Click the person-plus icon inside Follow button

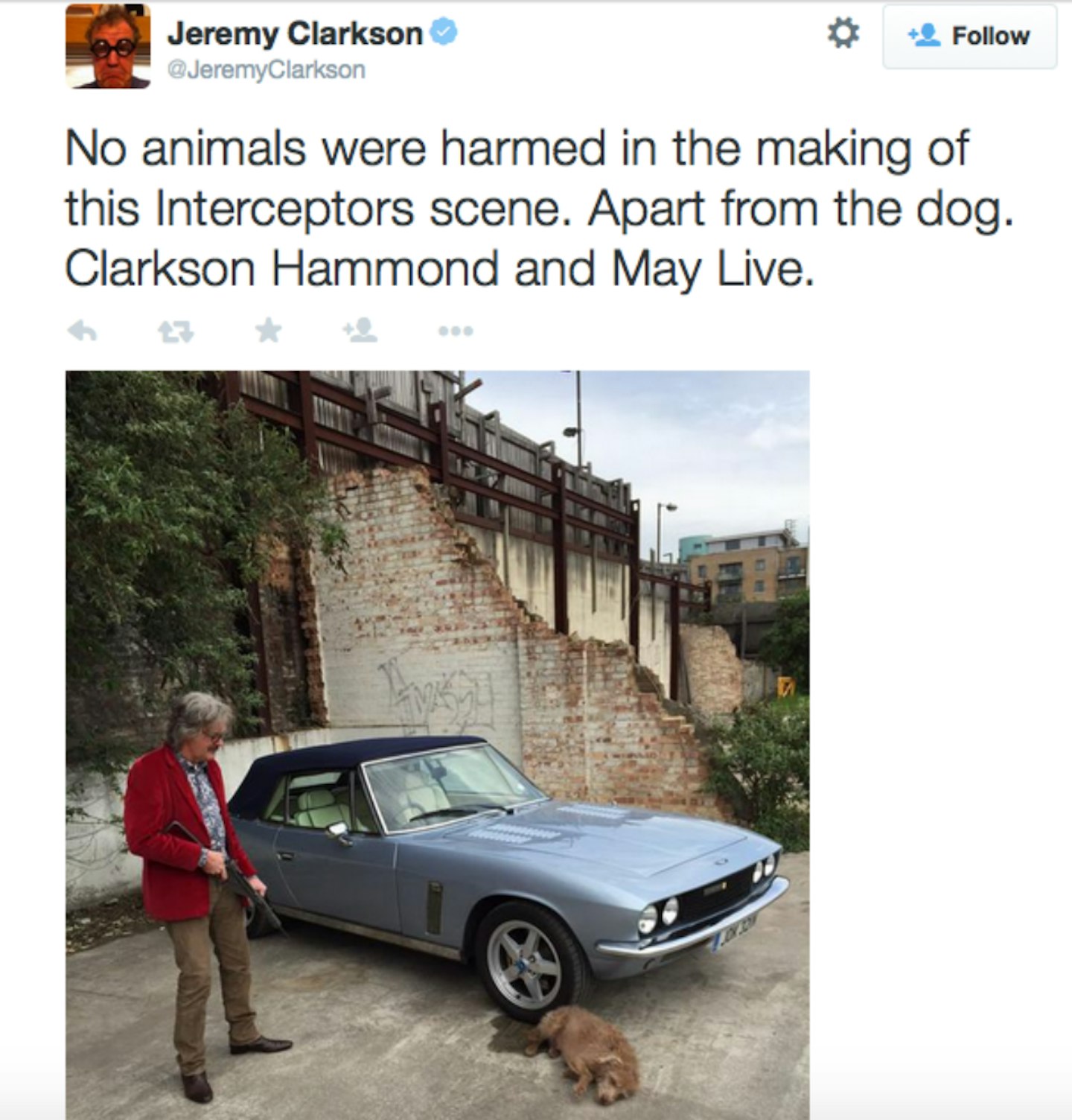click(x=924, y=36)
